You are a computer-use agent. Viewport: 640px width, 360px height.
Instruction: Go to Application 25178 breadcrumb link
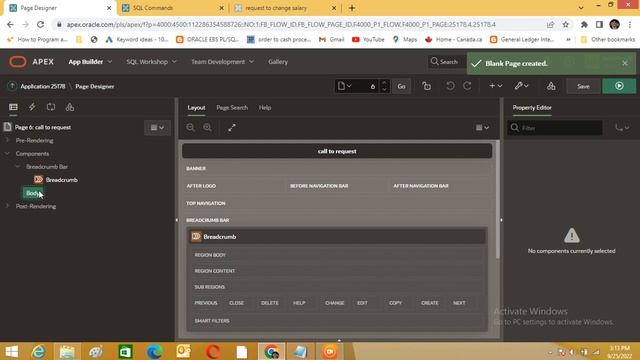click(x=42, y=87)
